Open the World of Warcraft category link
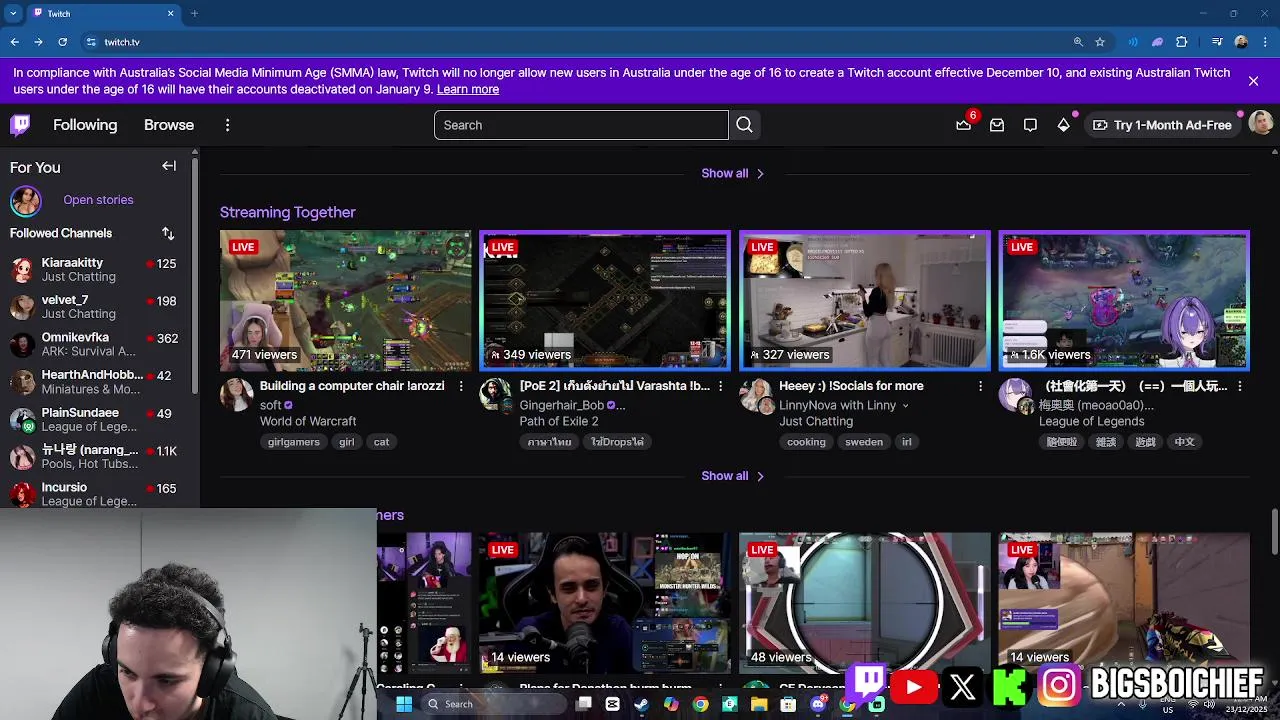 coord(308,421)
